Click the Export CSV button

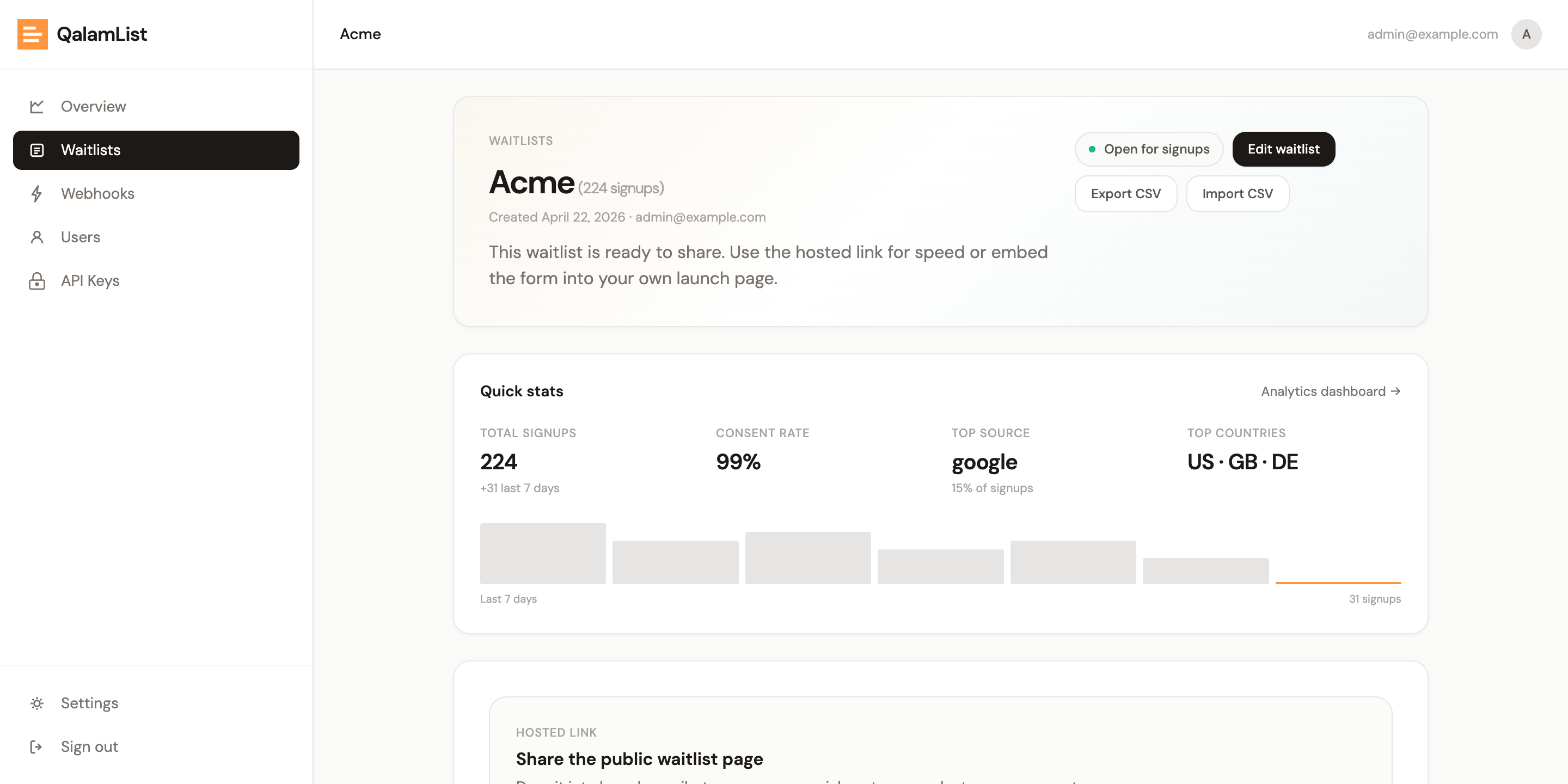point(1125,194)
